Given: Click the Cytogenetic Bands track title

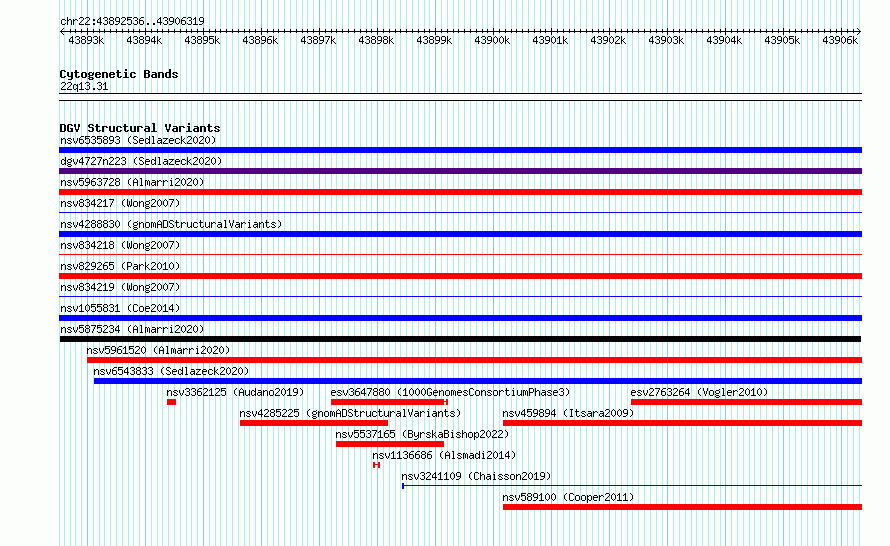Looking at the screenshot, I should tap(119, 74).
